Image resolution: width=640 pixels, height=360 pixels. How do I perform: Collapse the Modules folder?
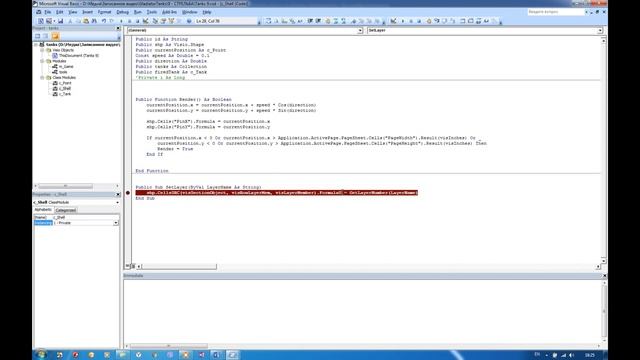pos(42,61)
